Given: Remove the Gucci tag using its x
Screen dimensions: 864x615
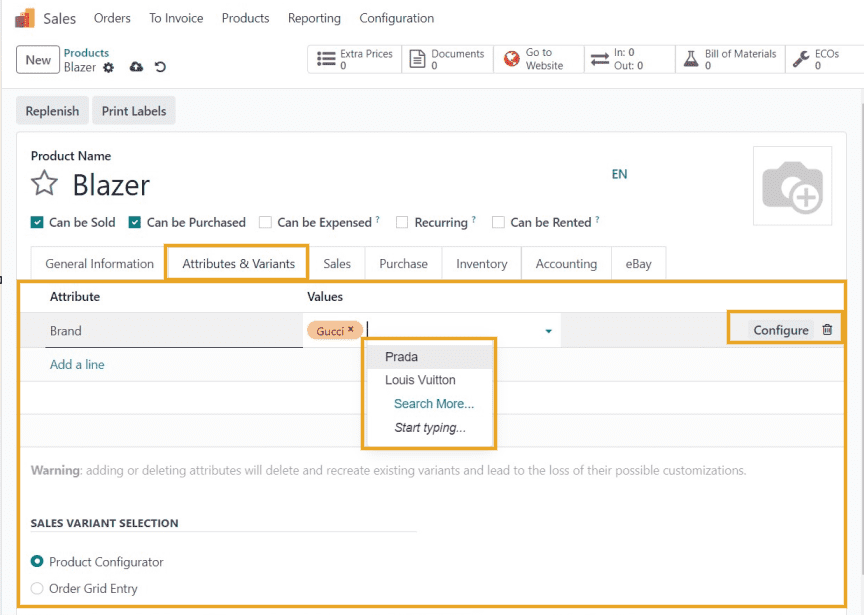Looking at the screenshot, I should click(351, 329).
